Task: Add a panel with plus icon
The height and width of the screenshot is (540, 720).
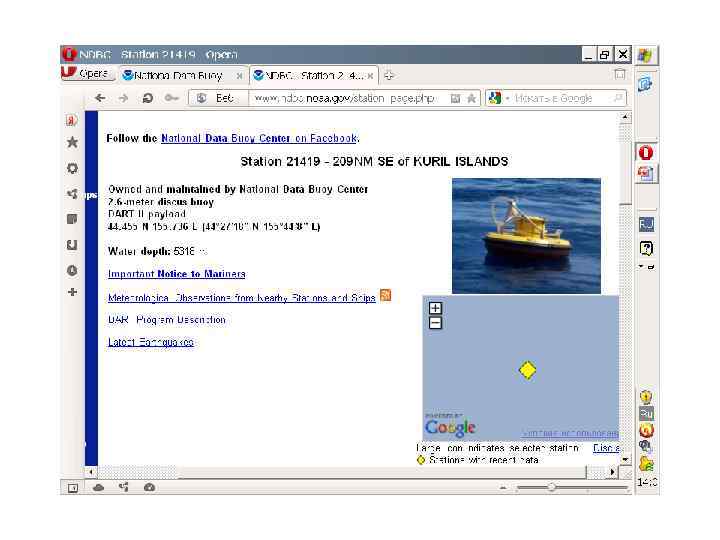Action: 72,292
